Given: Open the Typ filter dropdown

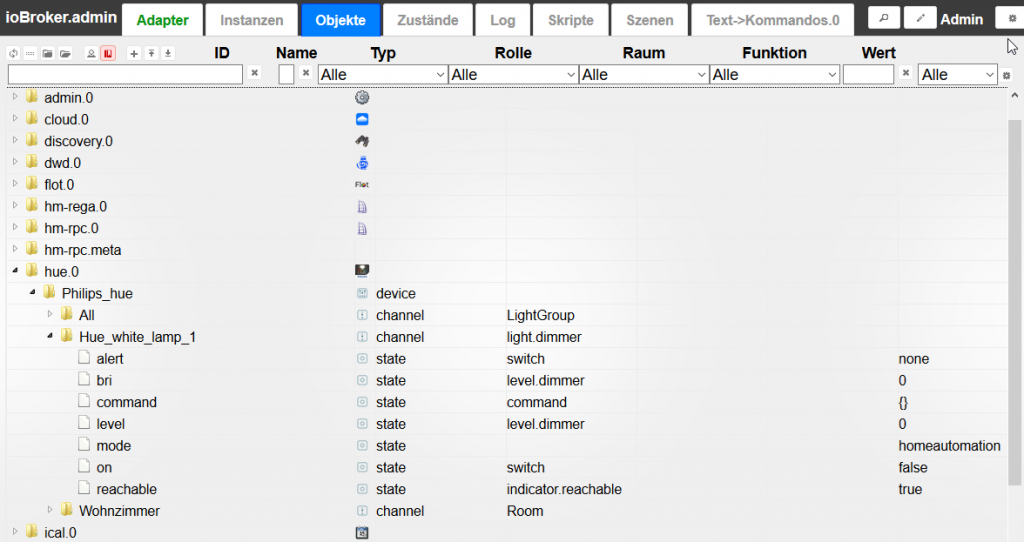Looking at the screenshot, I should (x=383, y=74).
